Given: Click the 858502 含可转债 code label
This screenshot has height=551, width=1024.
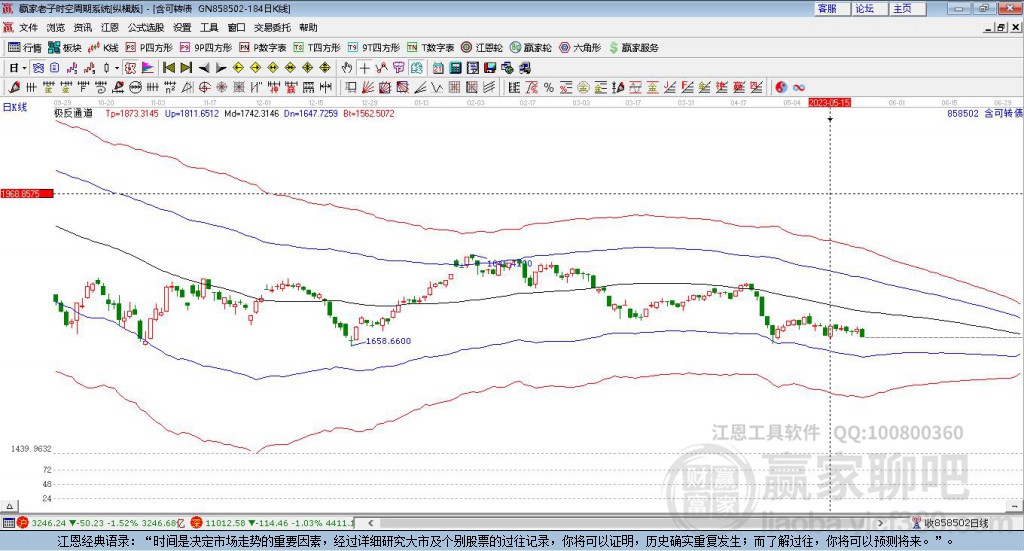Looking at the screenshot, I should (x=985, y=114).
